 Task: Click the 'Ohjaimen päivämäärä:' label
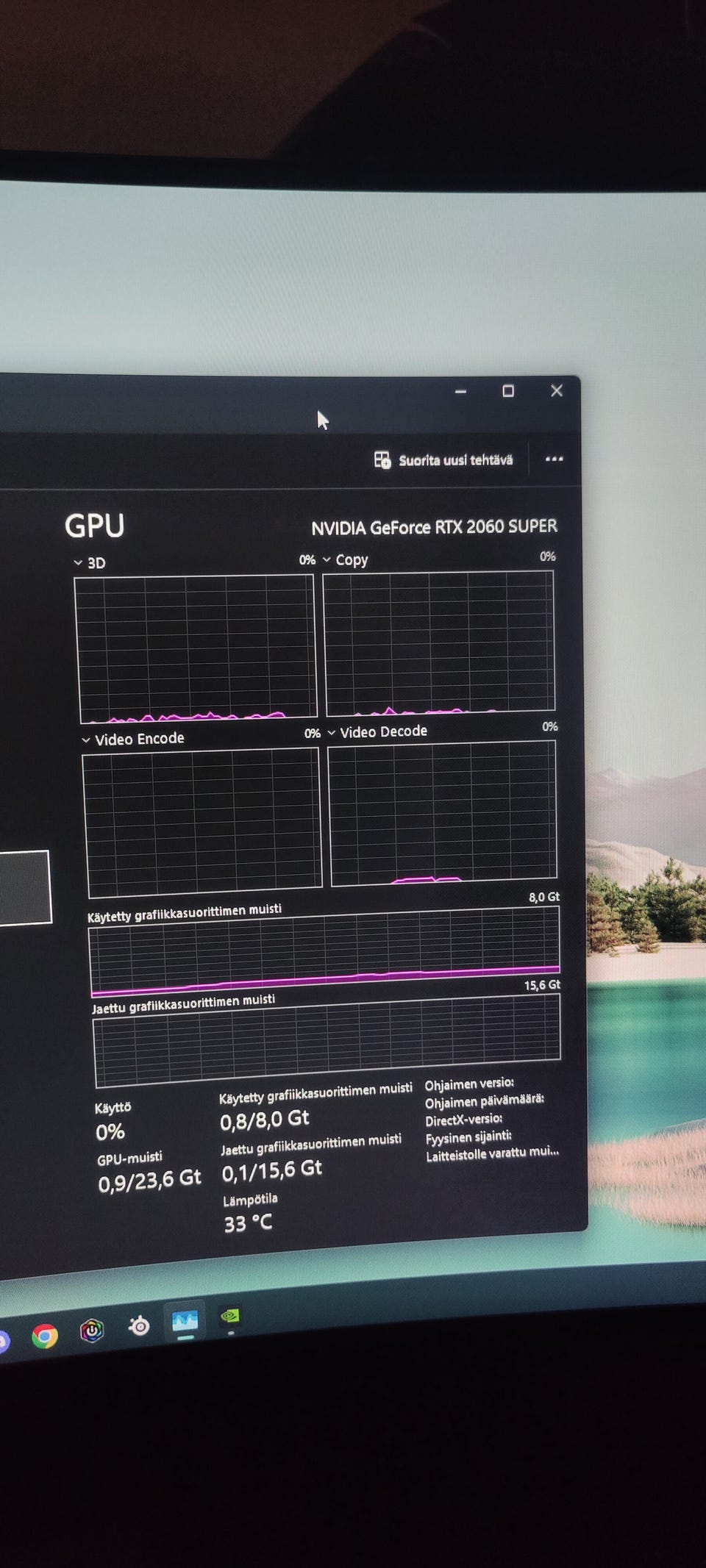[485, 1100]
